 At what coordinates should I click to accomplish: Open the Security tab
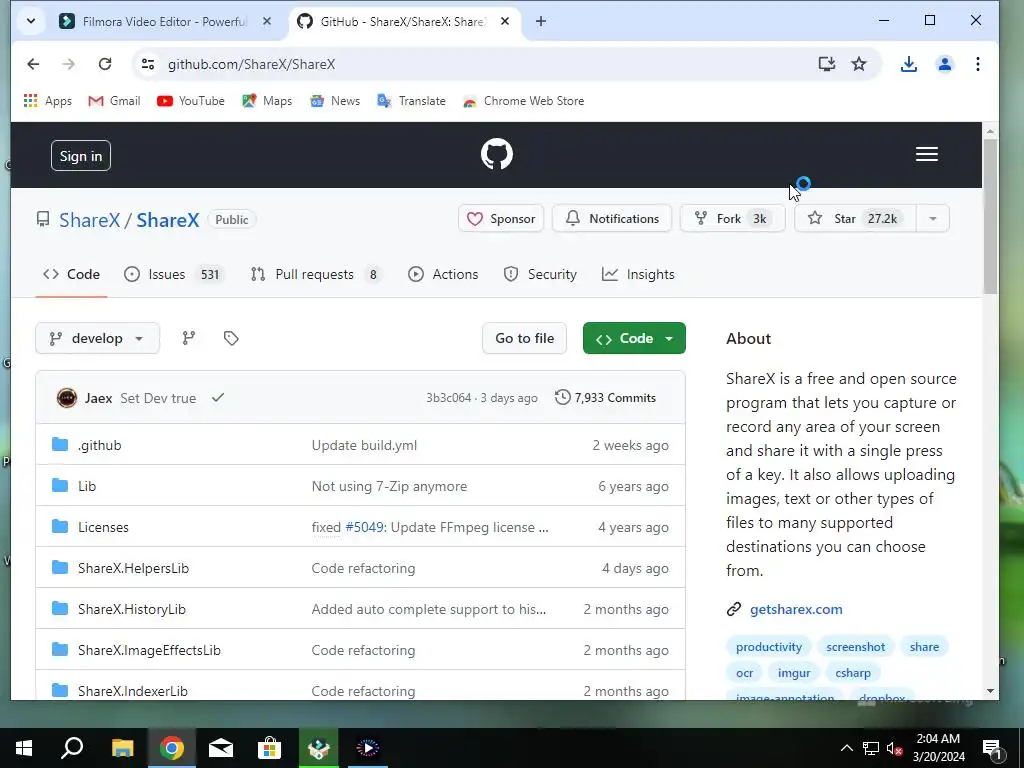point(539,274)
